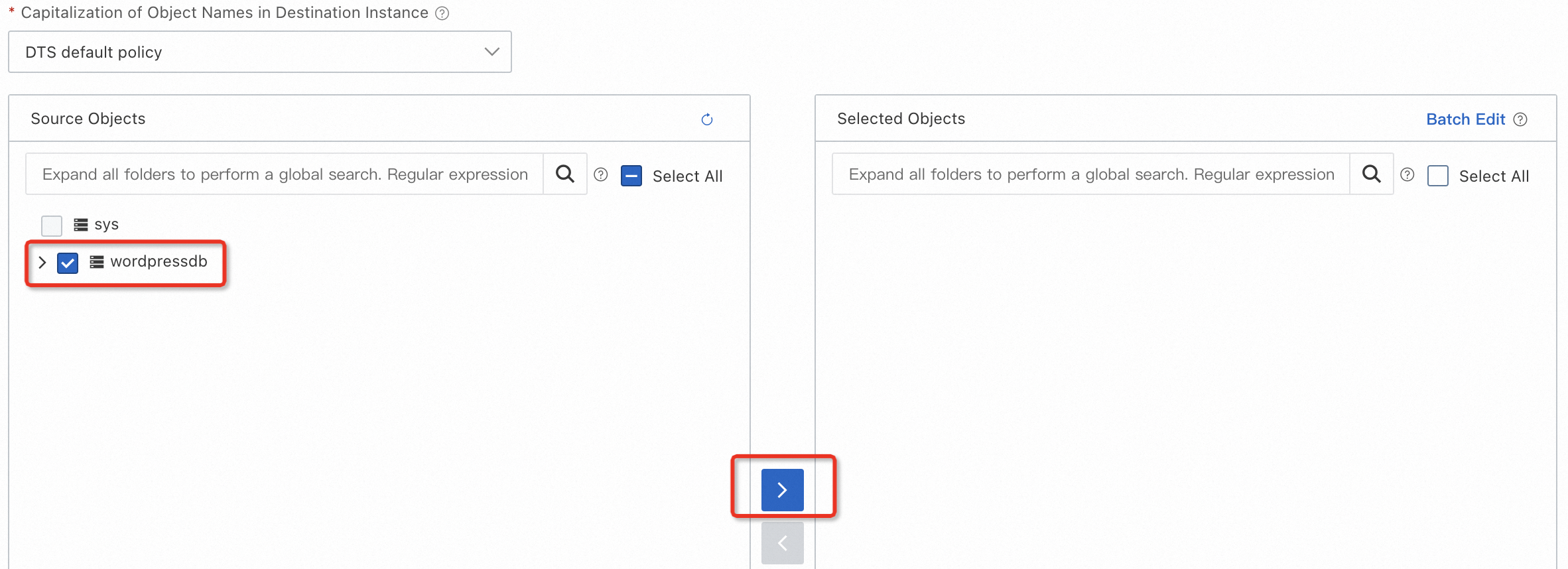Refresh the Source Objects list

[x=706, y=119]
